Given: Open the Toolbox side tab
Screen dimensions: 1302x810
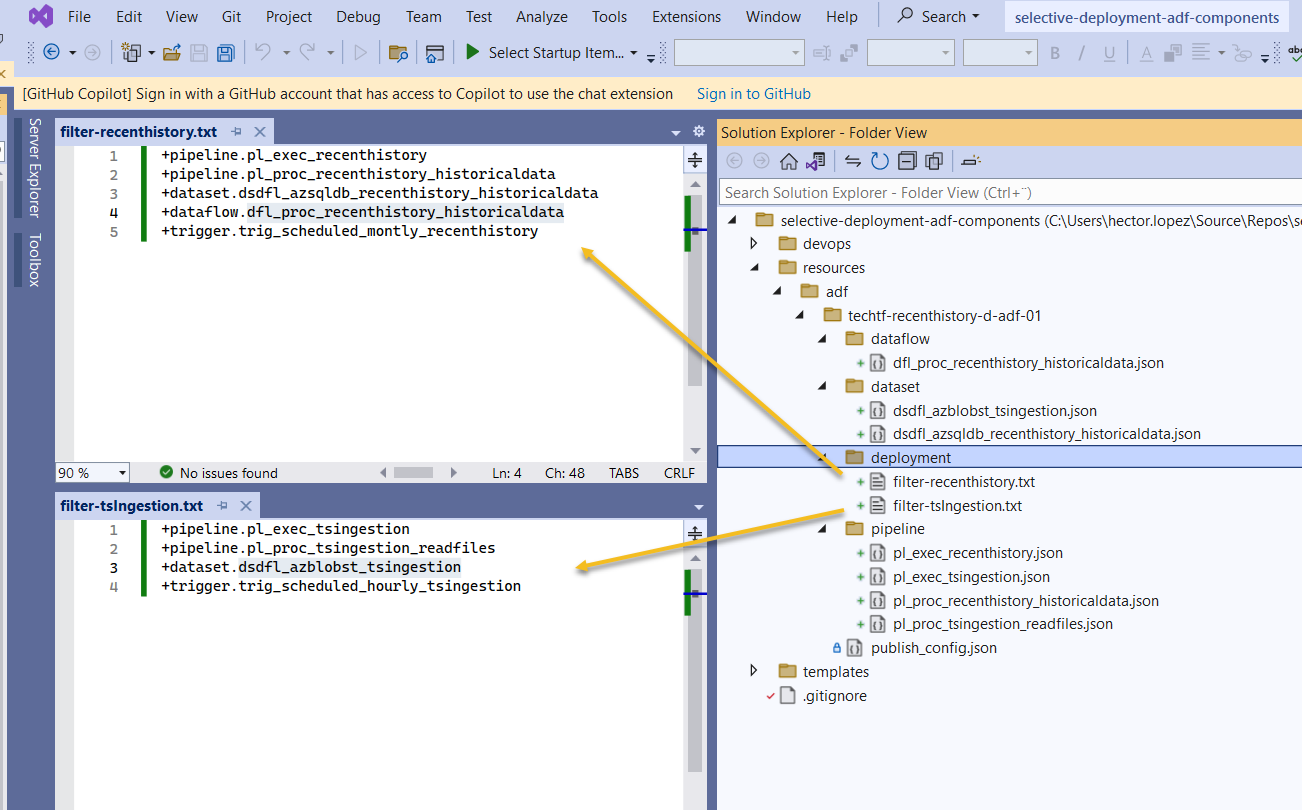Looking at the screenshot, I should (34, 260).
